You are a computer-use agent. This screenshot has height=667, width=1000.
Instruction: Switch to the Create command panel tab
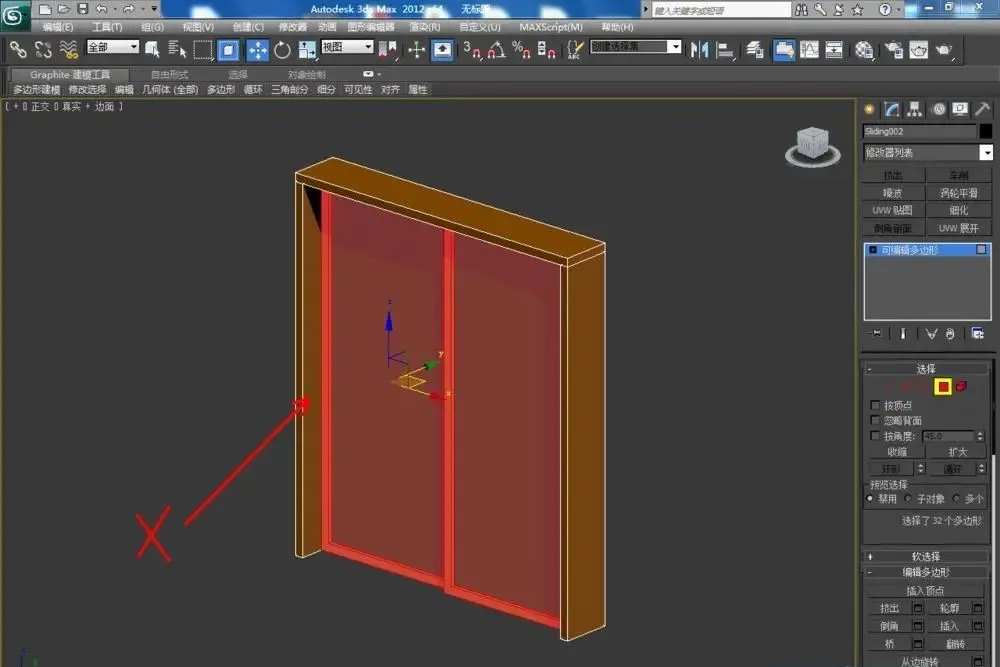[x=869, y=109]
